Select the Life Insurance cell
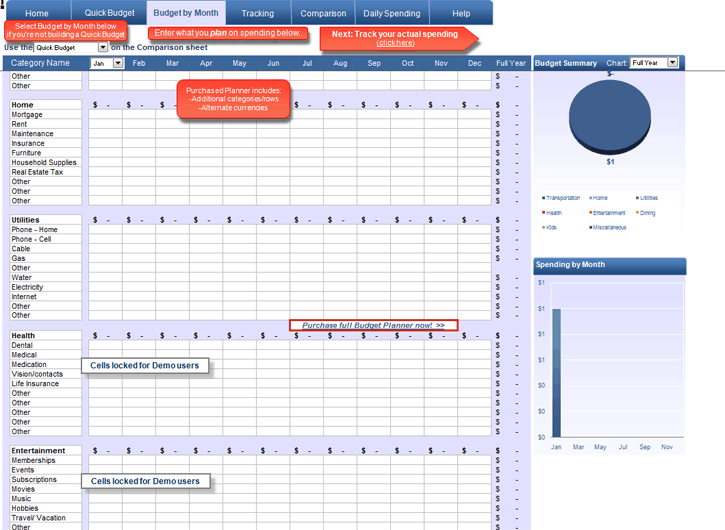This screenshot has width=725, height=530. 45,384
